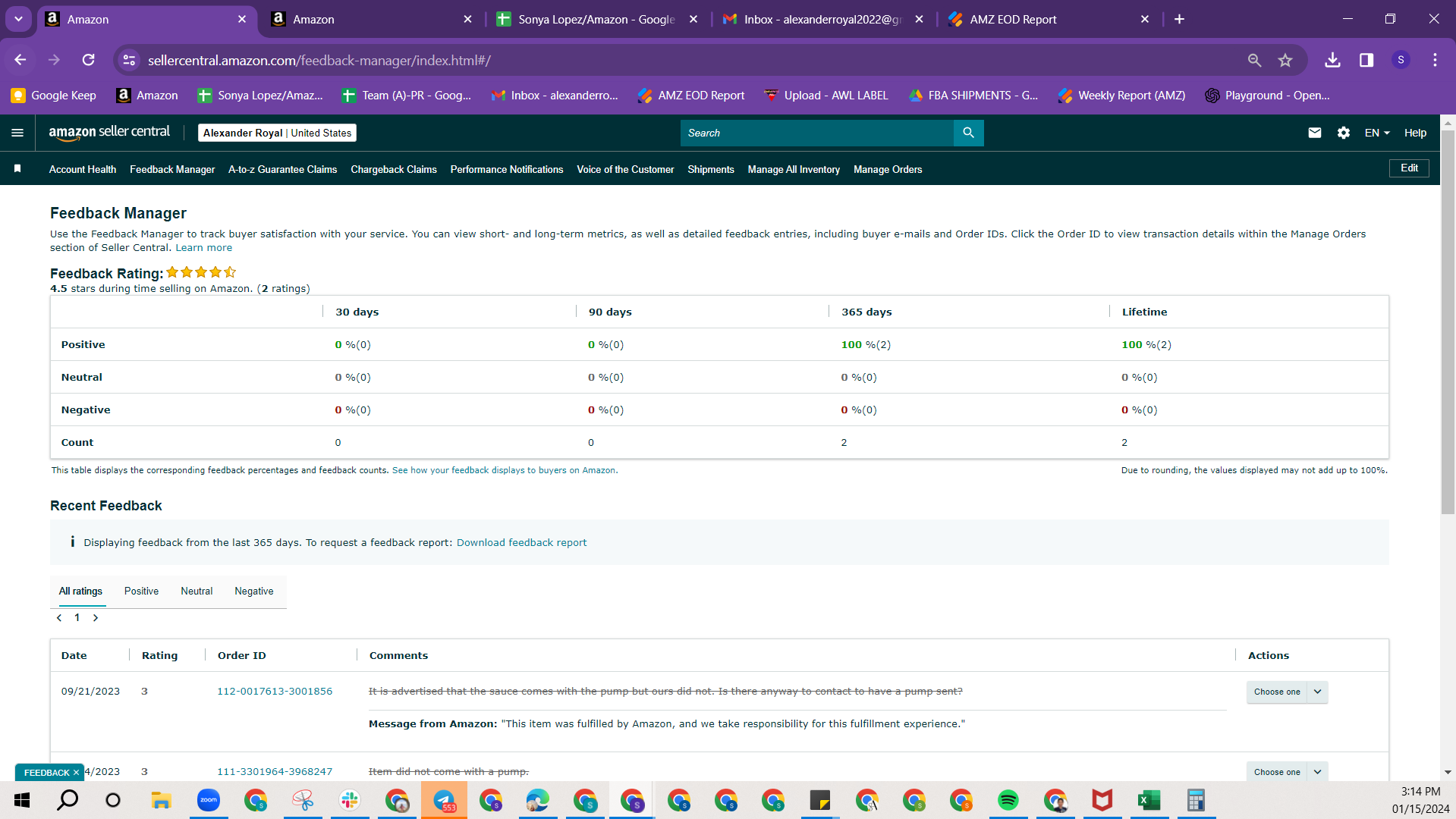The height and width of the screenshot is (819, 1456).
Task: Click the Edit button in navigation bar
Action: click(1409, 168)
